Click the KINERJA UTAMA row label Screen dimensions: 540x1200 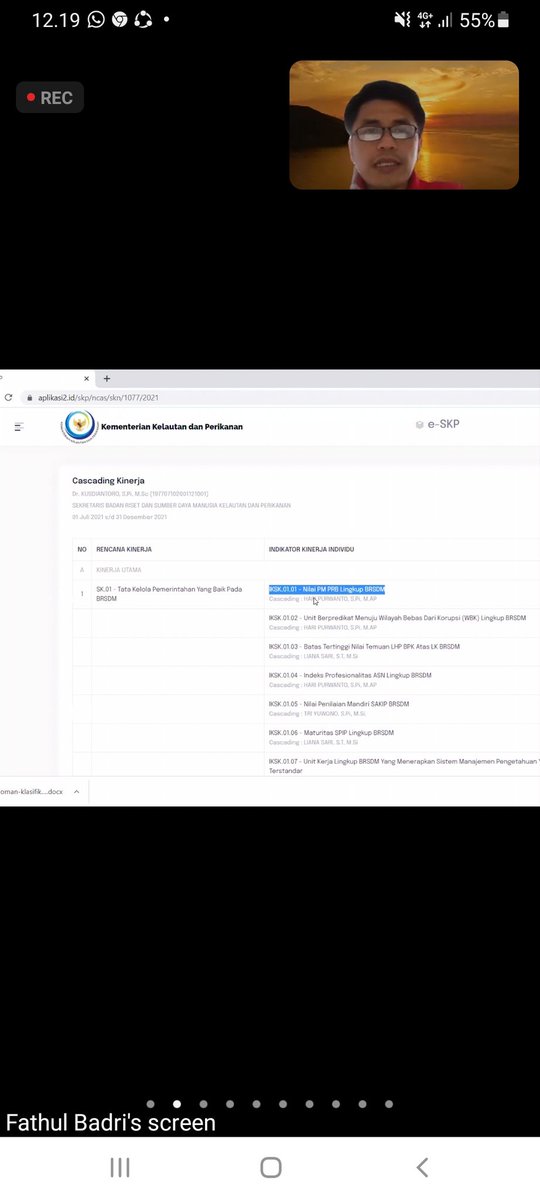coord(118,570)
